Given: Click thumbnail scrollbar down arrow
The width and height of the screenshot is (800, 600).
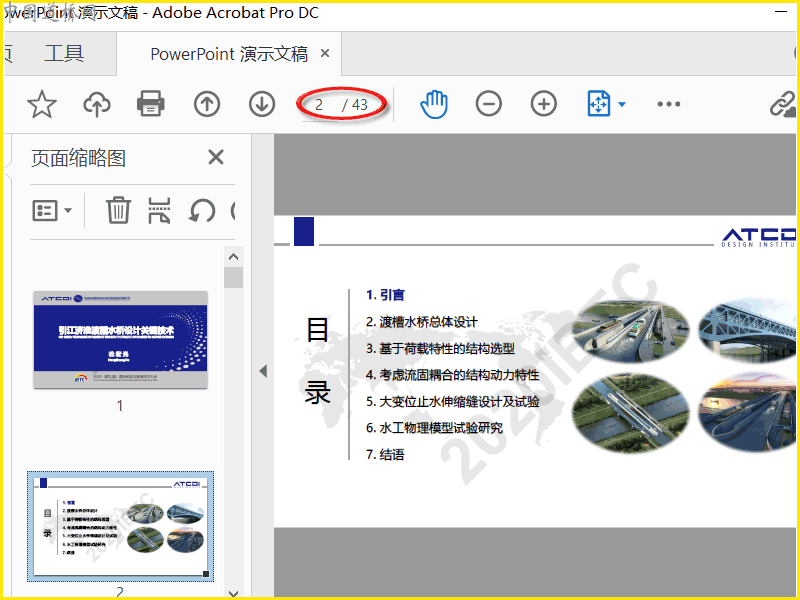Looking at the screenshot, I should click(x=233, y=593).
